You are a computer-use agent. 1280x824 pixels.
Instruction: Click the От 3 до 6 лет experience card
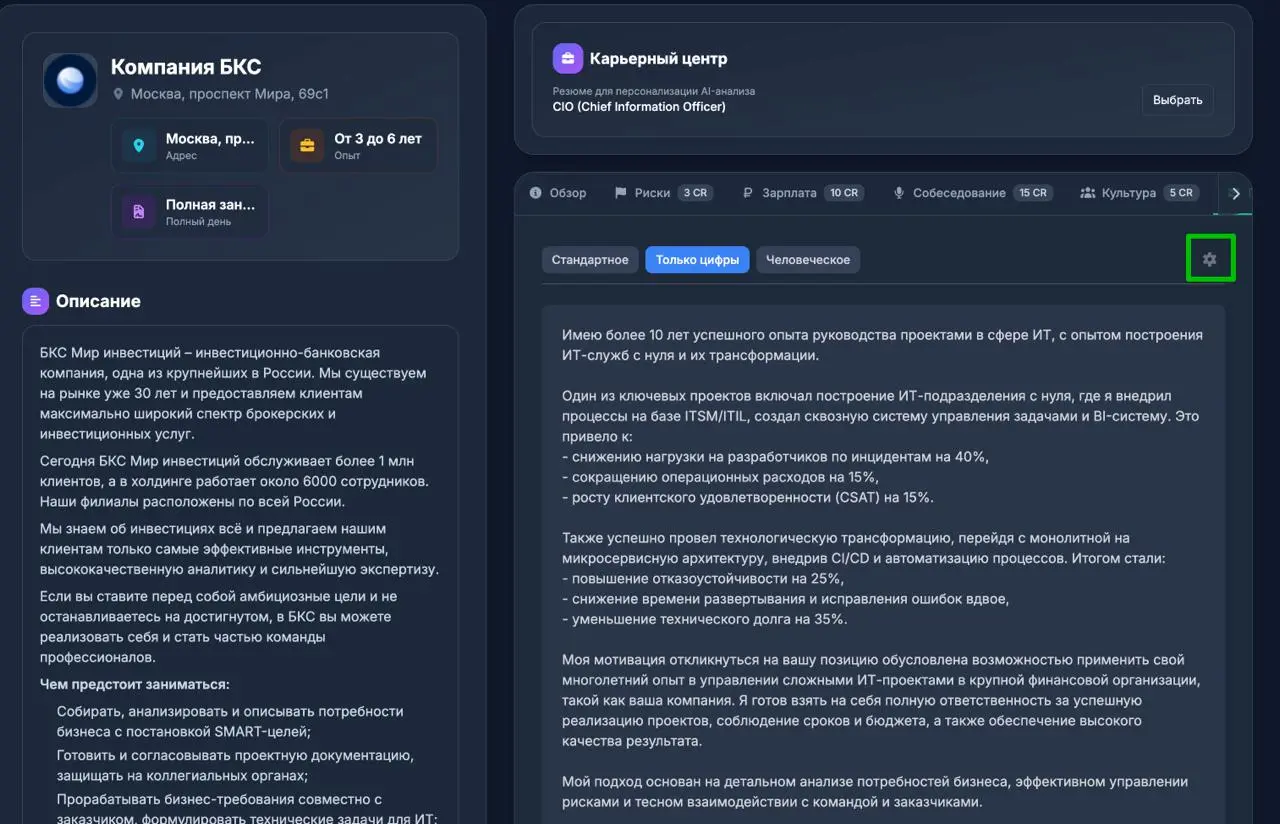click(x=358, y=146)
